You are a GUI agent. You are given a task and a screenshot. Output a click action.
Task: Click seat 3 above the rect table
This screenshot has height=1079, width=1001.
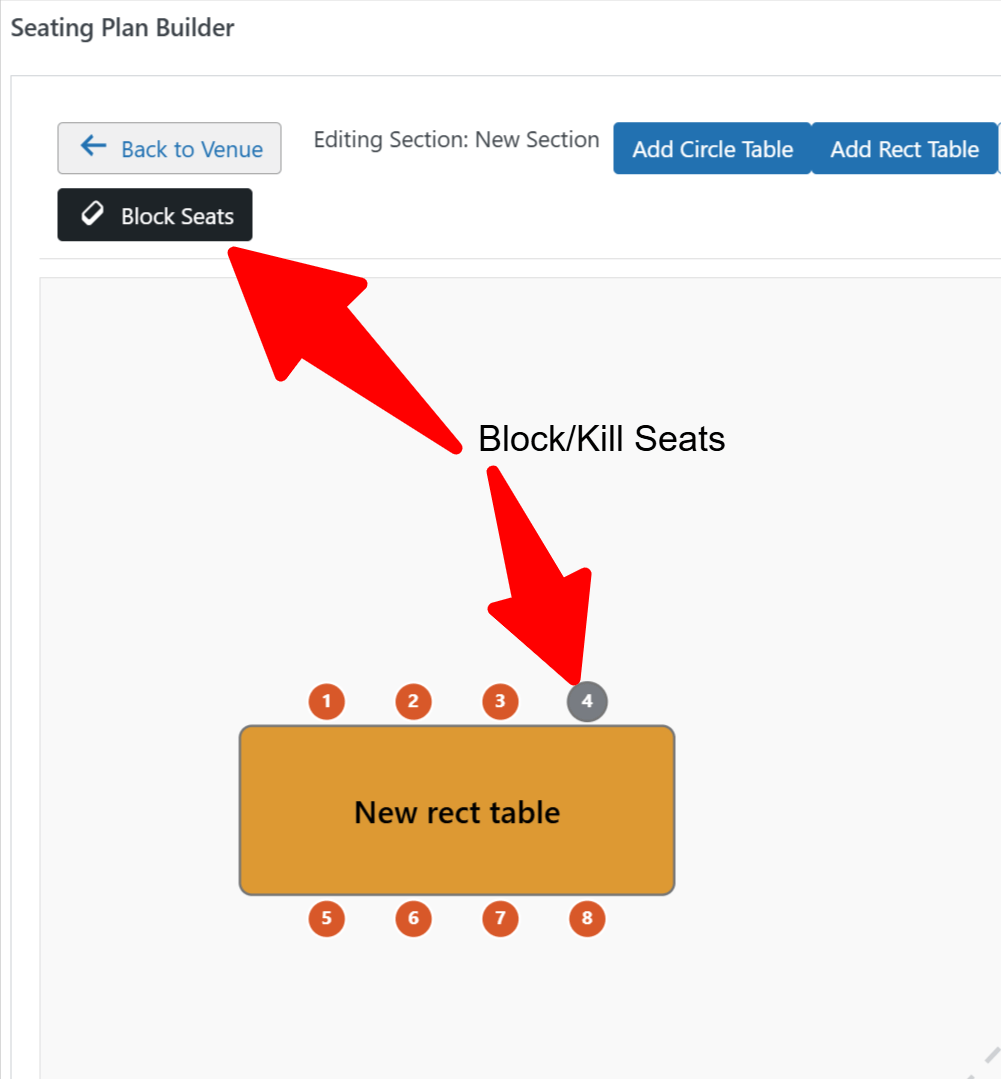click(x=500, y=701)
